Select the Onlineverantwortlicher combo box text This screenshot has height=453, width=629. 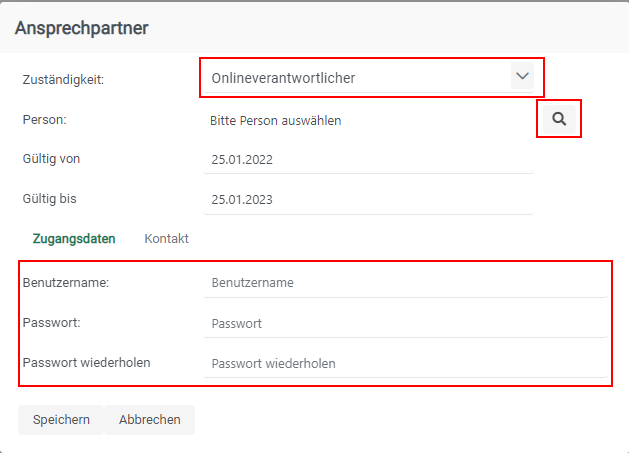(x=283, y=78)
